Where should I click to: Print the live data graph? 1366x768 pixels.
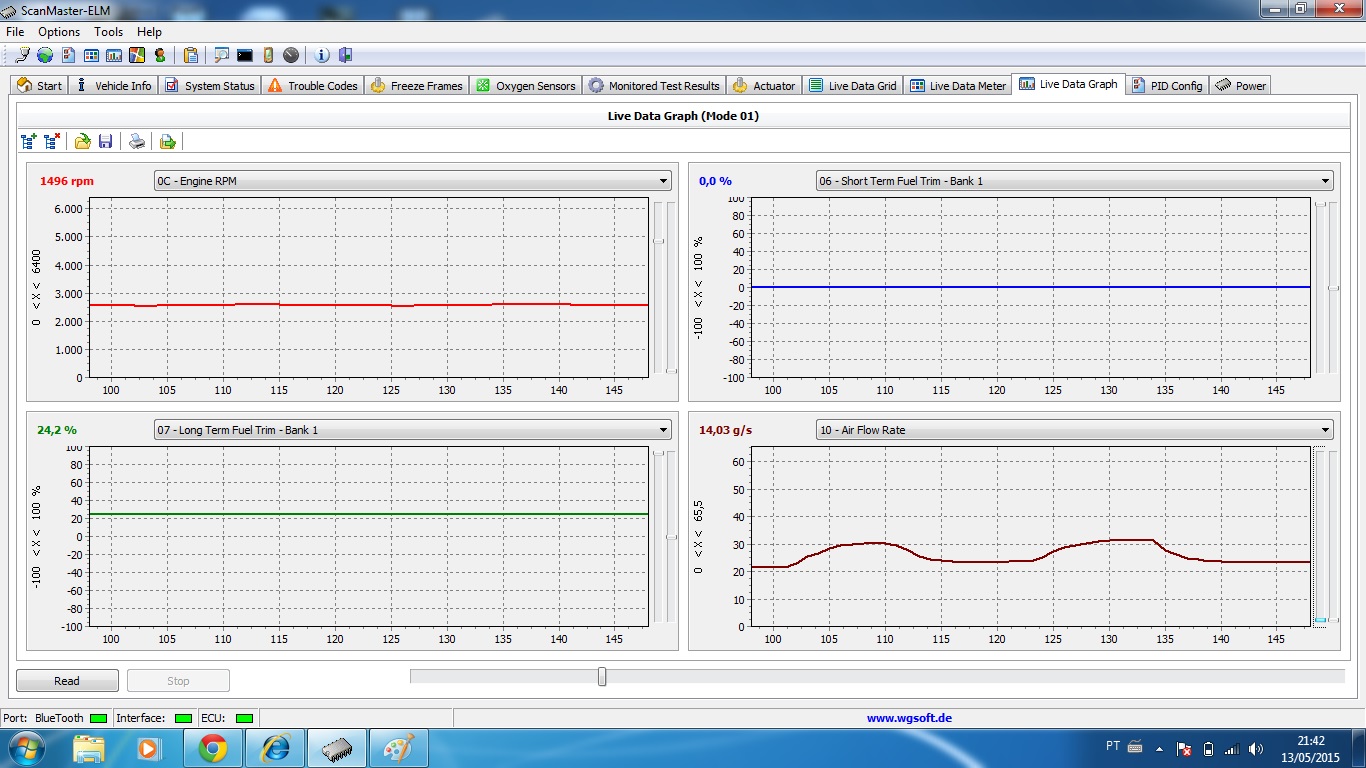[137, 142]
